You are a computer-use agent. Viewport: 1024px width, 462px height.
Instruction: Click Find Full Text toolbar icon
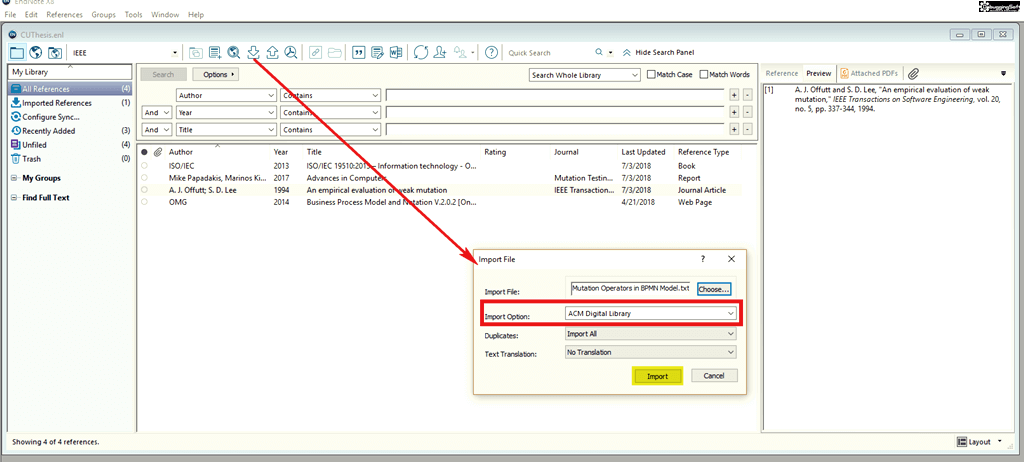coord(291,53)
